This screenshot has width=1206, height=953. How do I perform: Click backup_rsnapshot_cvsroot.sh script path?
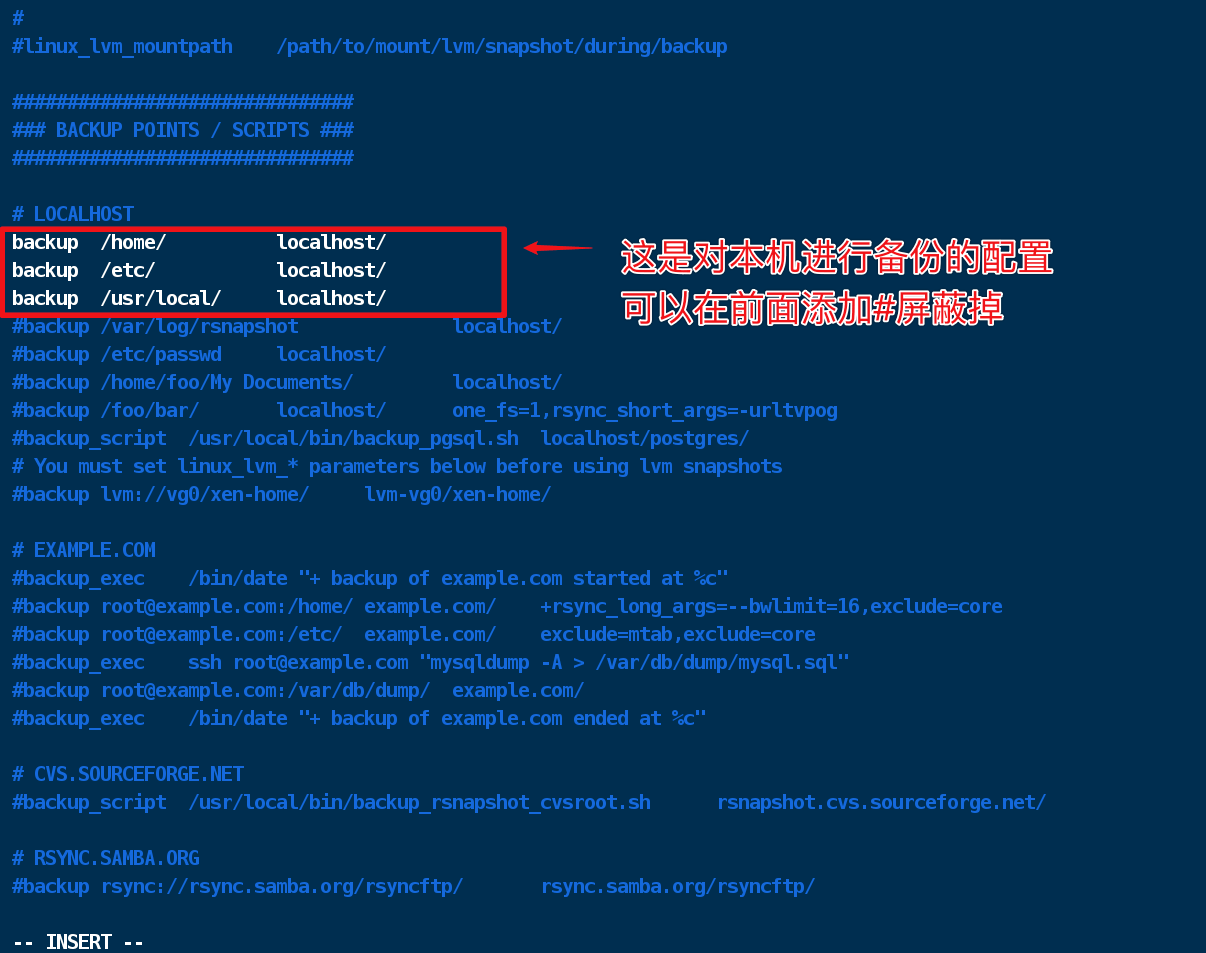(x=420, y=802)
